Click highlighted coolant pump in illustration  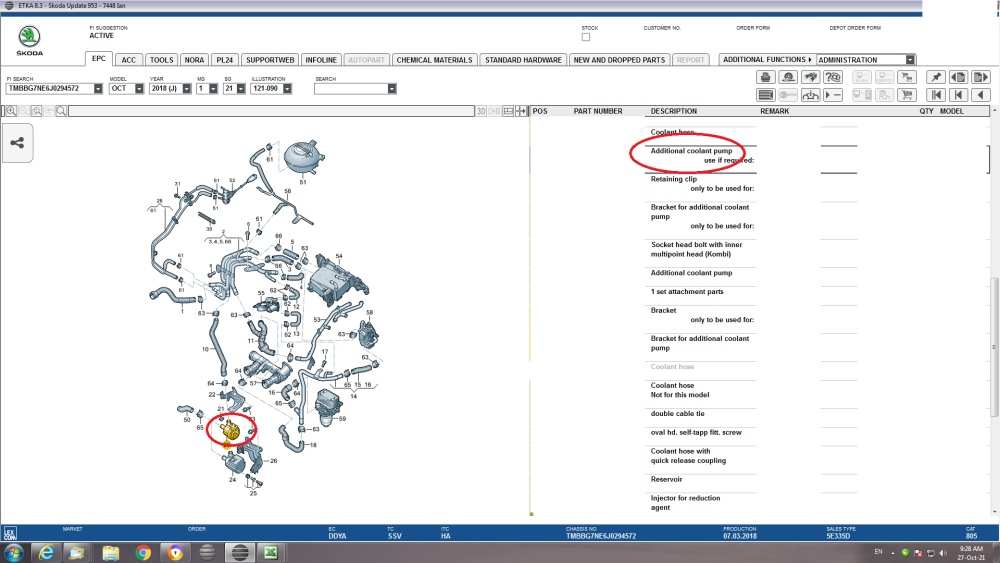point(229,430)
